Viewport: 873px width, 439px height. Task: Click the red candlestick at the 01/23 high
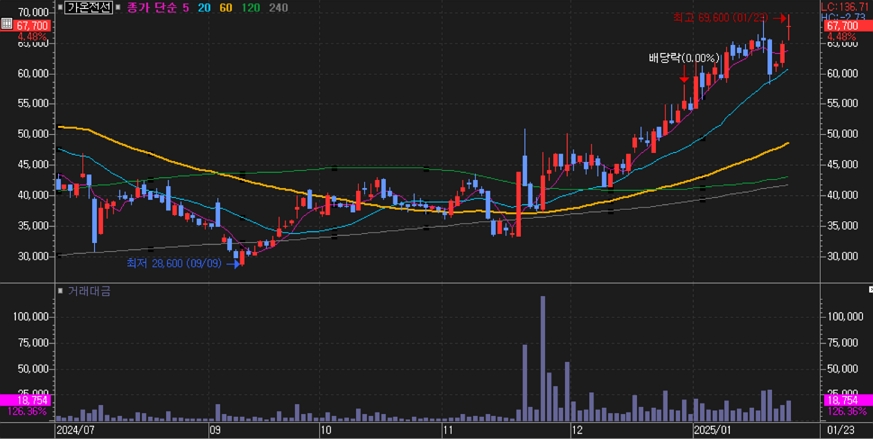pyautogui.click(x=788, y=27)
